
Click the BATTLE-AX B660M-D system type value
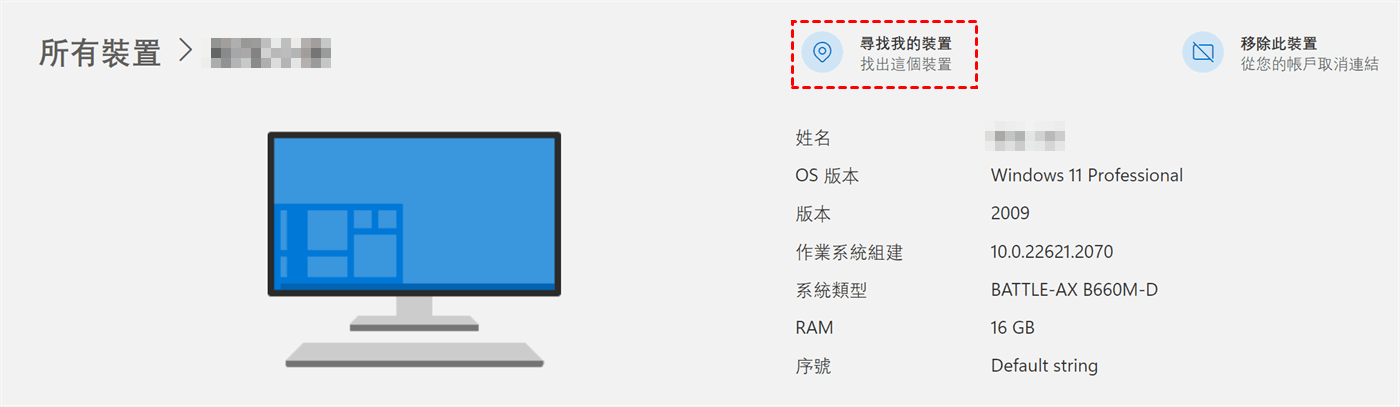coord(1074,290)
